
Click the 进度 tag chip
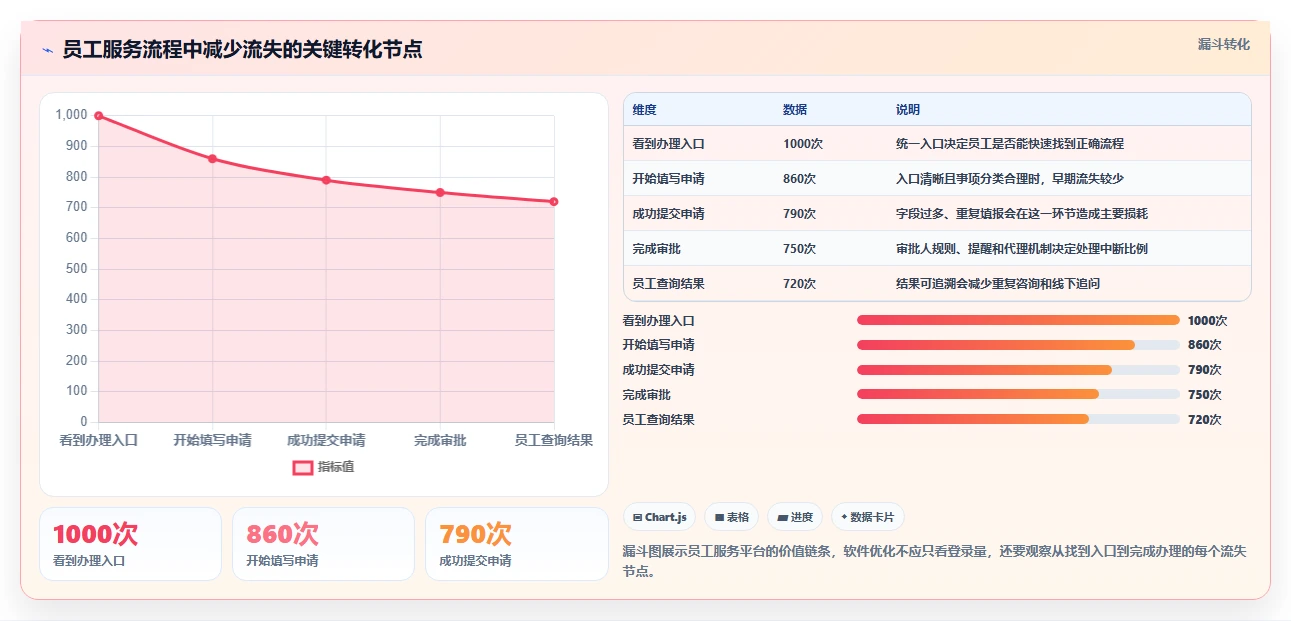pyautogui.click(x=795, y=517)
